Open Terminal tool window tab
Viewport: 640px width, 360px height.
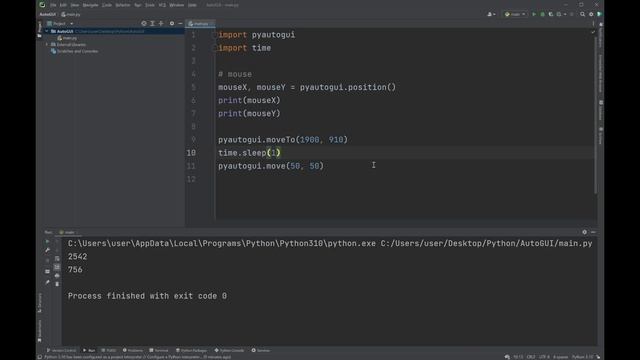click(x=159, y=350)
